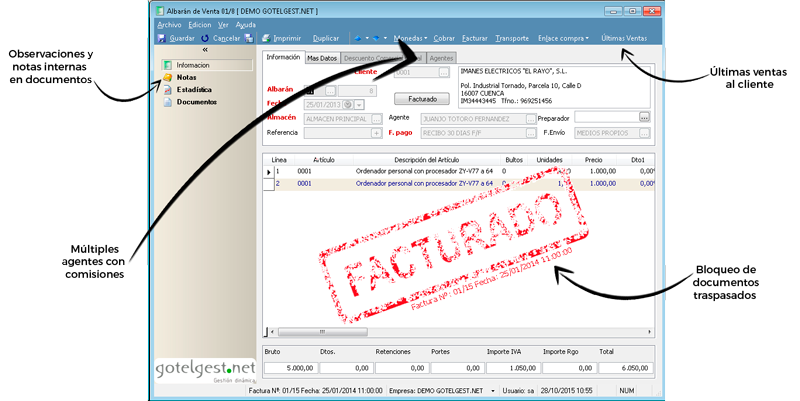Open the Notas sidebar item
Image resolution: width=800 pixels, height=401 pixels.
point(187,78)
